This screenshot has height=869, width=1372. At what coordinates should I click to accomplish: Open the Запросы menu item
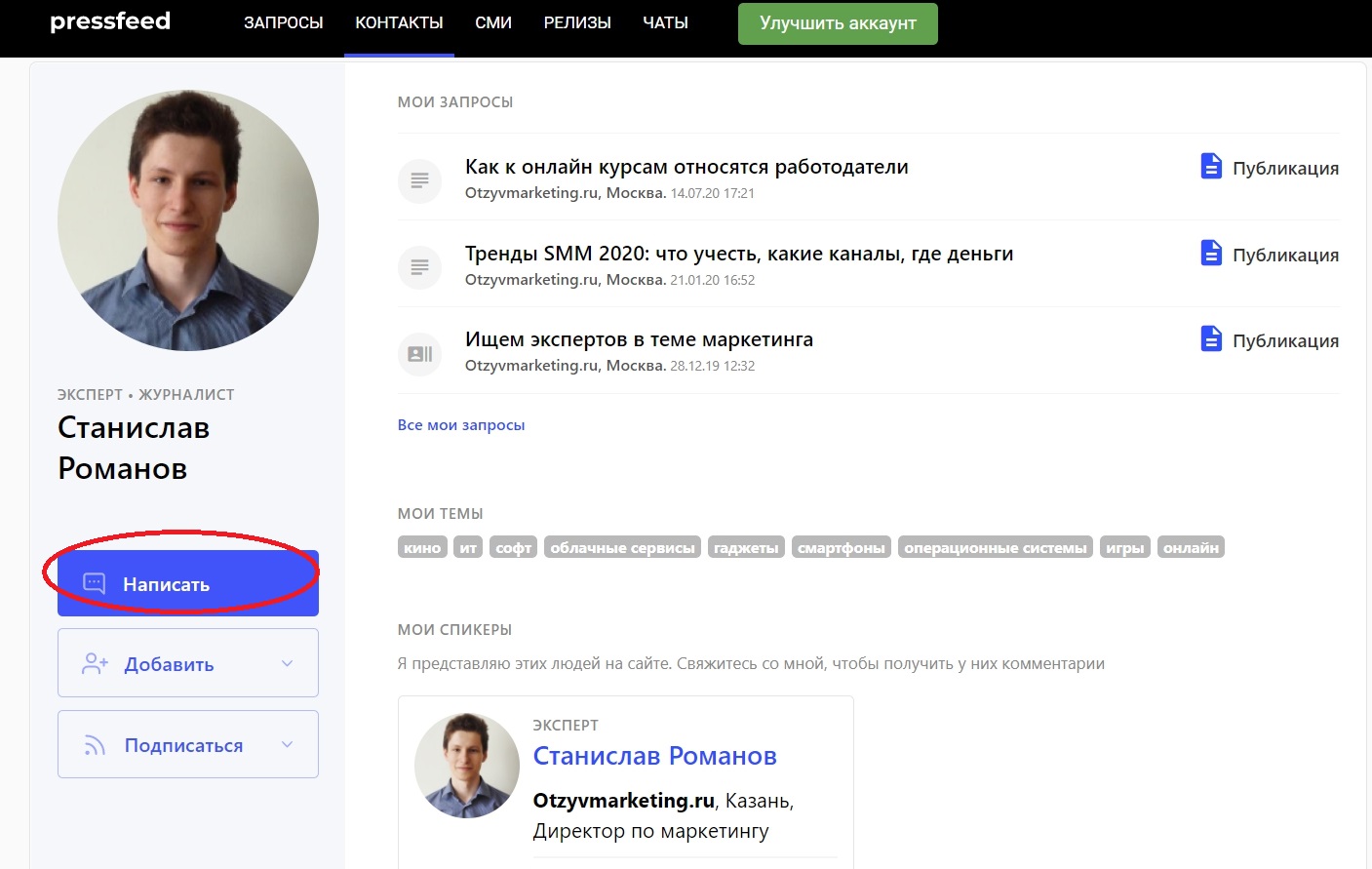tap(283, 22)
